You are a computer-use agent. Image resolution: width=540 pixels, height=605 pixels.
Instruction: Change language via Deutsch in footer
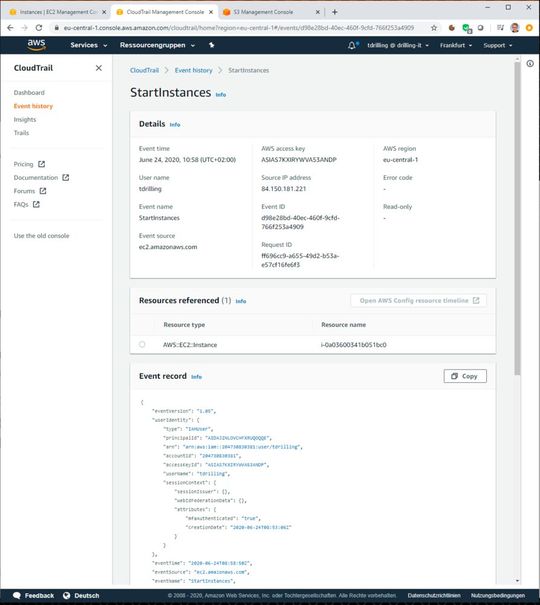[x=81, y=595]
